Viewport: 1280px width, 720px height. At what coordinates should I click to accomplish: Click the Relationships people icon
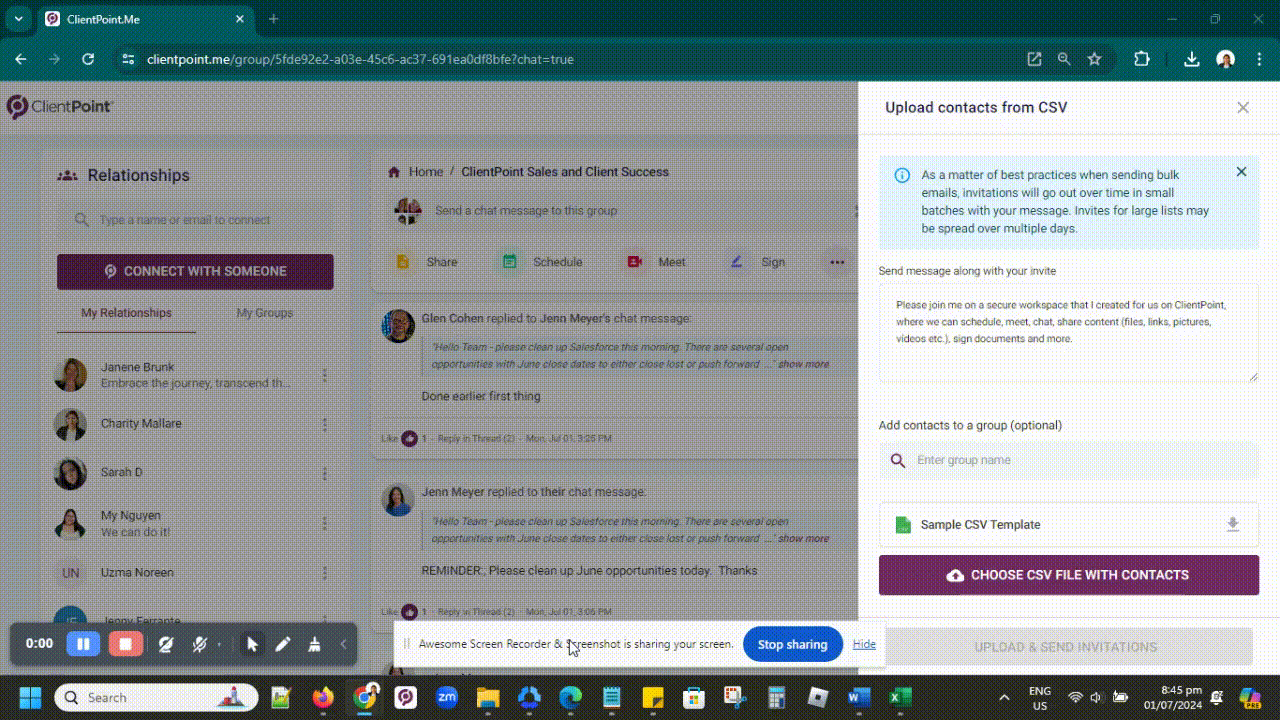tap(67, 175)
